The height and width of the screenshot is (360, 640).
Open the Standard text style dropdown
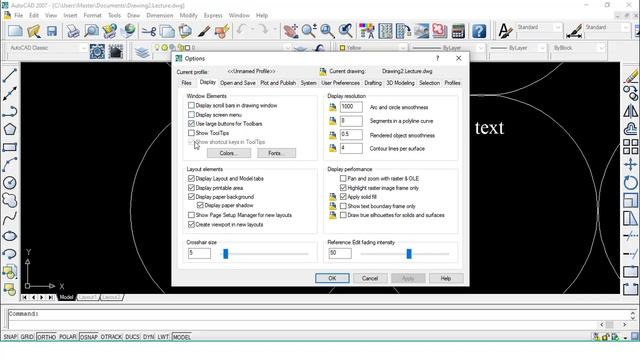pos(558,27)
